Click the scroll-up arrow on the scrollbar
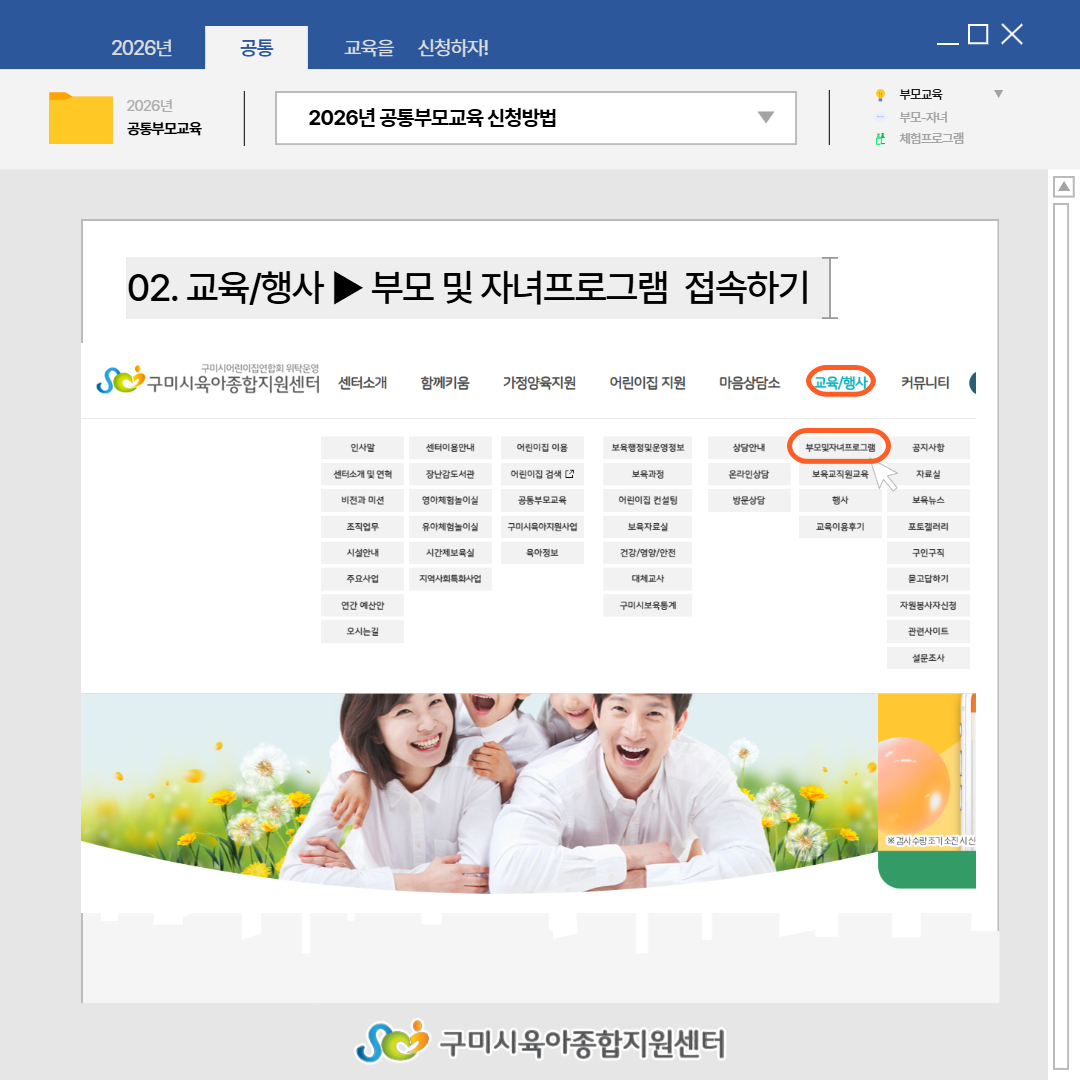 (1064, 187)
